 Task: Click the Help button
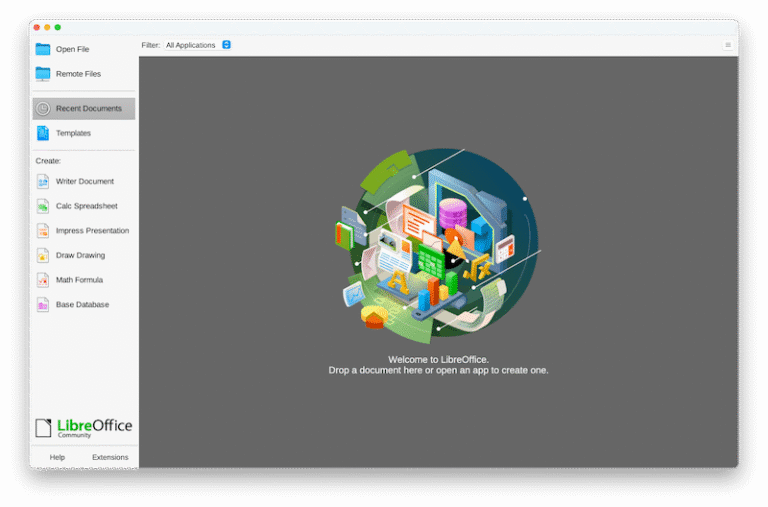pos(57,457)
